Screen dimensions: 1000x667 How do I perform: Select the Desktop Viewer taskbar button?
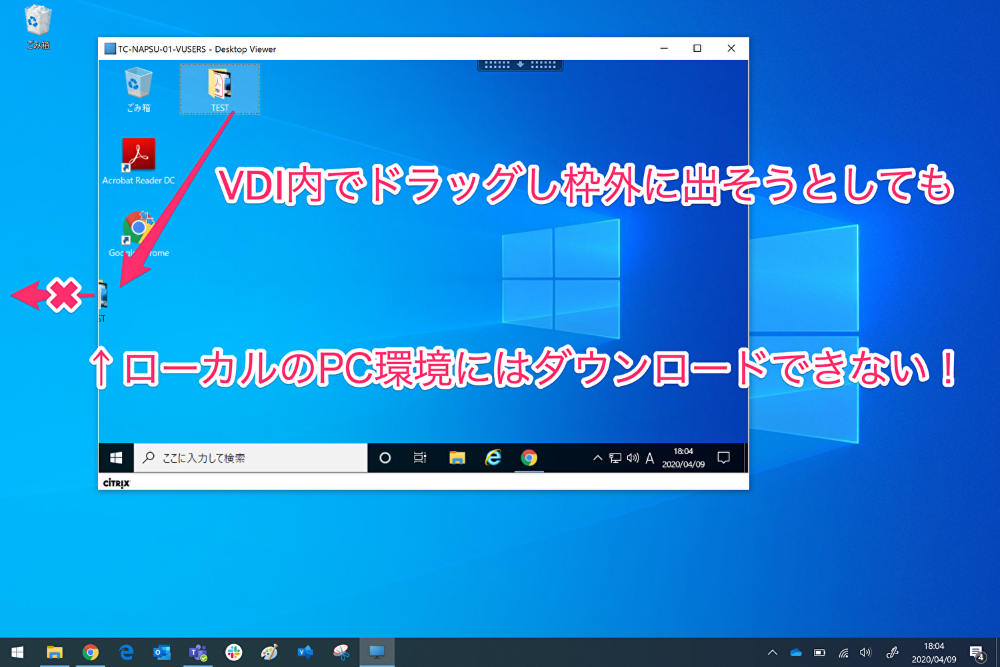(x=377, y=652)
